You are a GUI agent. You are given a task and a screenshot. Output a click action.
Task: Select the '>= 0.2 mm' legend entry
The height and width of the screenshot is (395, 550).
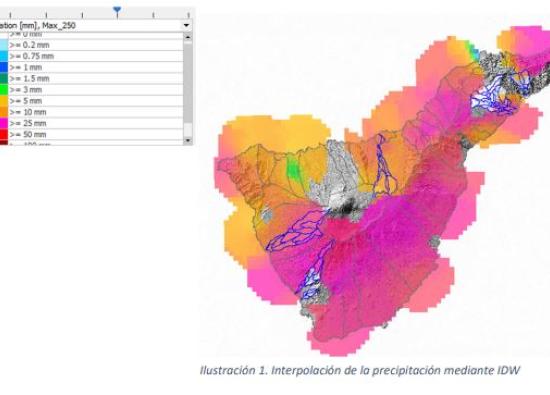pos(91,45)
